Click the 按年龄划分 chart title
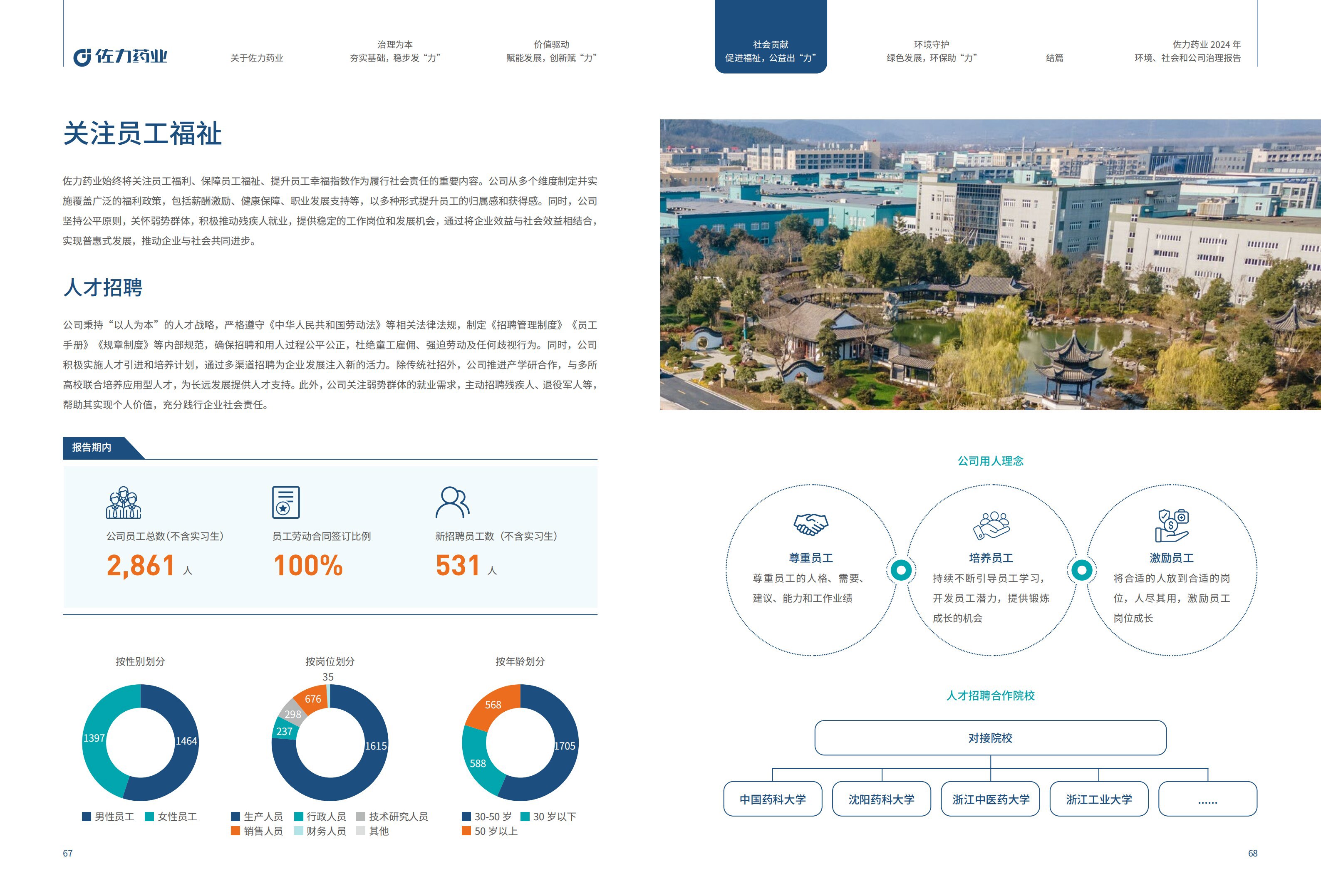Viewport: 1321px width, 896px height. coord(520,661)
